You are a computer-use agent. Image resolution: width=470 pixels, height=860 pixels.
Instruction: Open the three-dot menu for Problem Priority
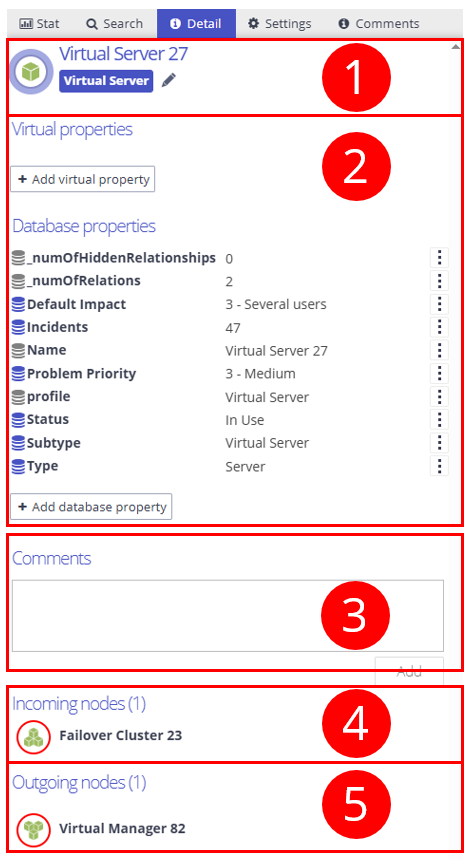[x=439, y=373]
